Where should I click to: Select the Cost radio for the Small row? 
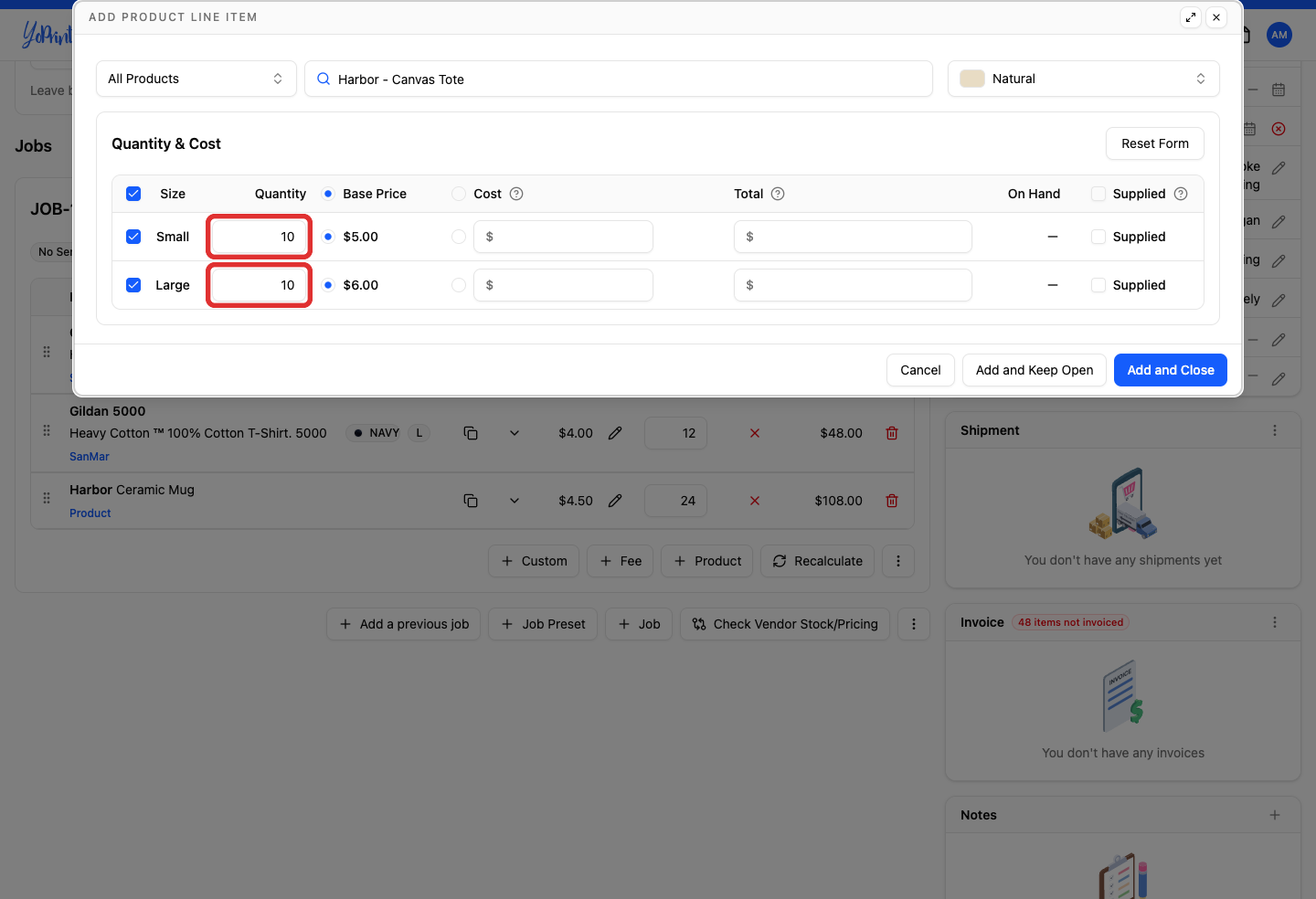pos(459,237)
